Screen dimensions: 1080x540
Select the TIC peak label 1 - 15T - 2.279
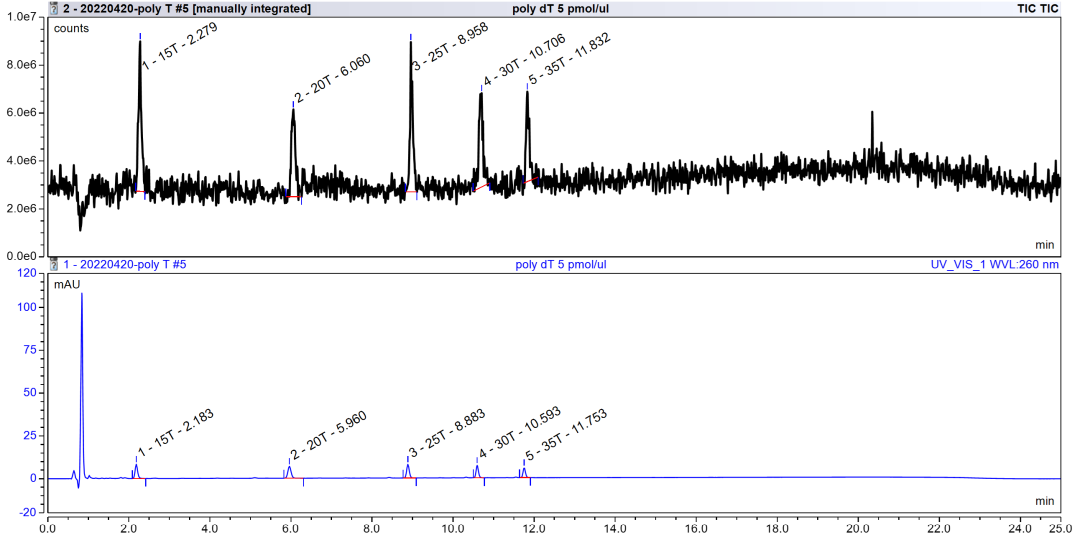(179, 45)
